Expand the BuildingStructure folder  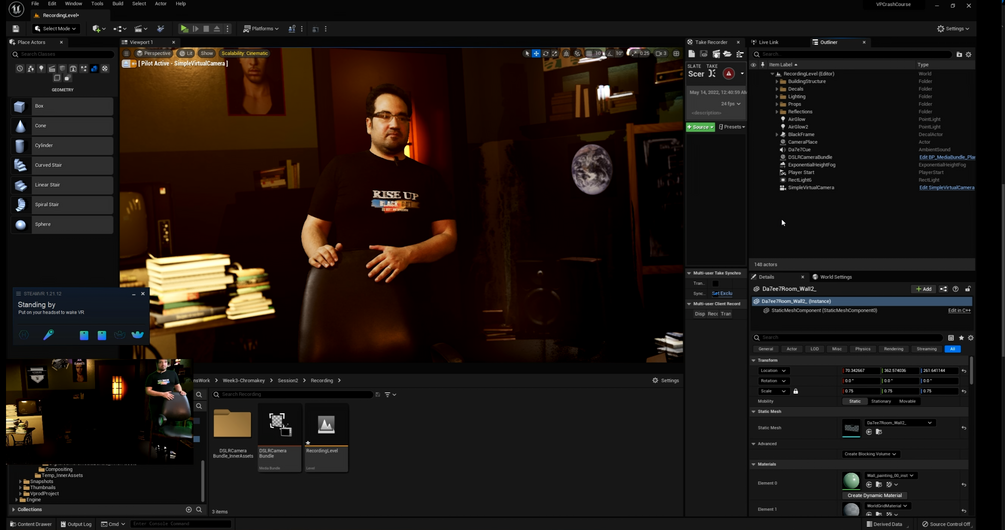pyautogui.click(x=777, y=81)
